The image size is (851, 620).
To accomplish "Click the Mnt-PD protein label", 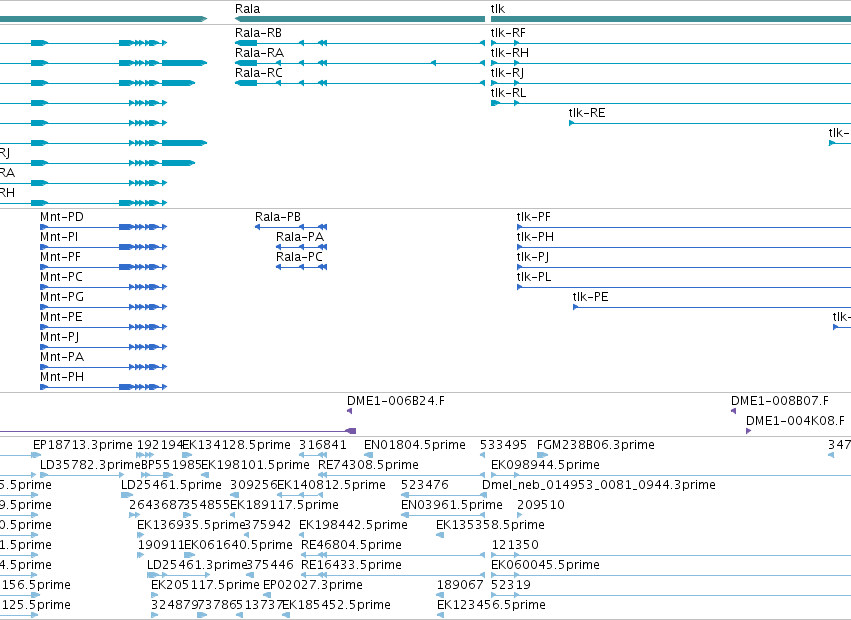I will pos(62,217).
